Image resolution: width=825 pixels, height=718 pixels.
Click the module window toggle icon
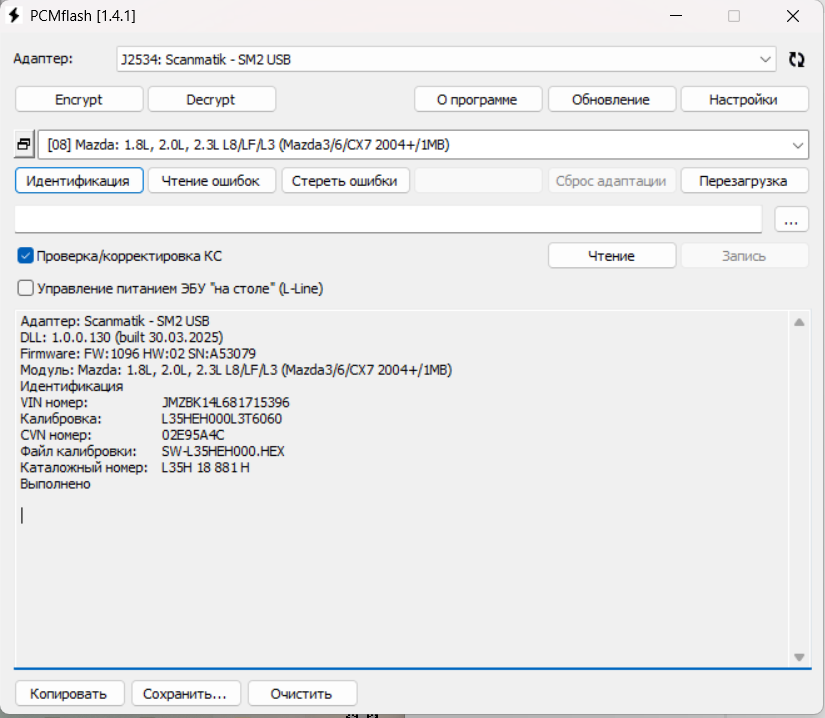pos(24,144)
